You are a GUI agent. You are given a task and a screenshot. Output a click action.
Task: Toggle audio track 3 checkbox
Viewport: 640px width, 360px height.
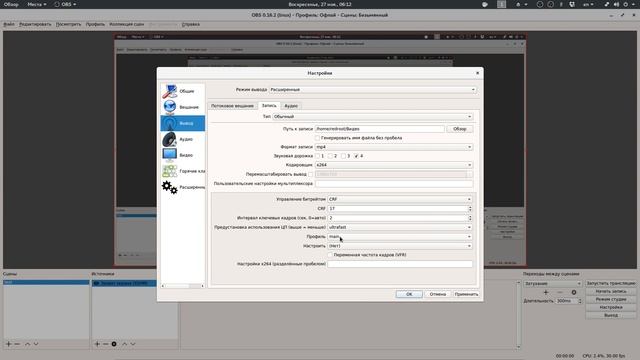[x=343, y=156]
